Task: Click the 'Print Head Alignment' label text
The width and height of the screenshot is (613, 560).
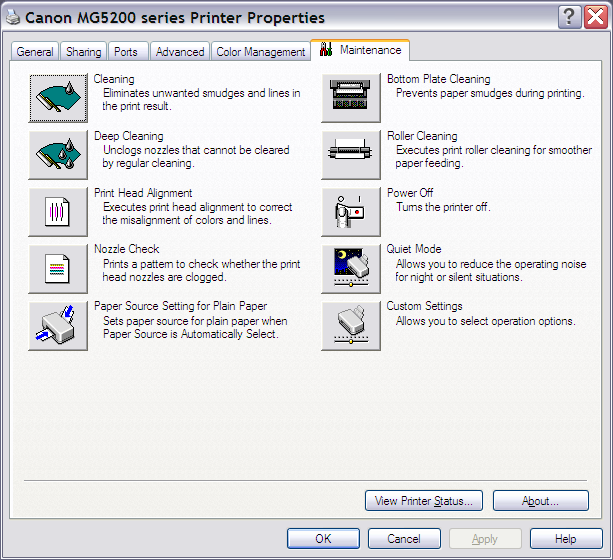Action: pos(143,193)
